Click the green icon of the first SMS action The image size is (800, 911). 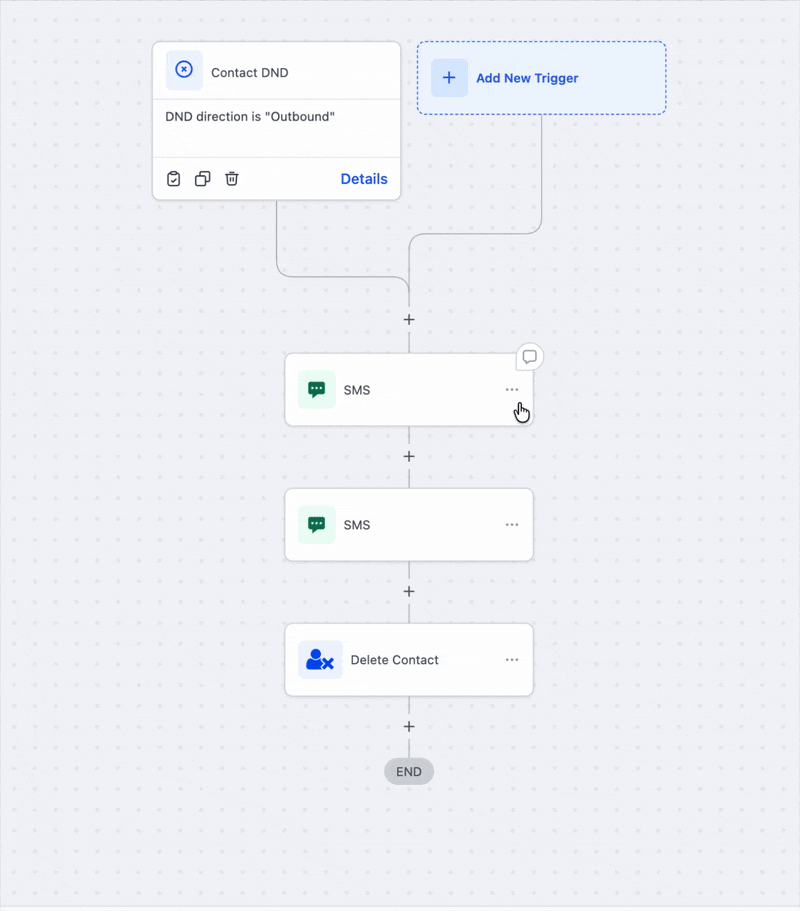pos(316,390)
